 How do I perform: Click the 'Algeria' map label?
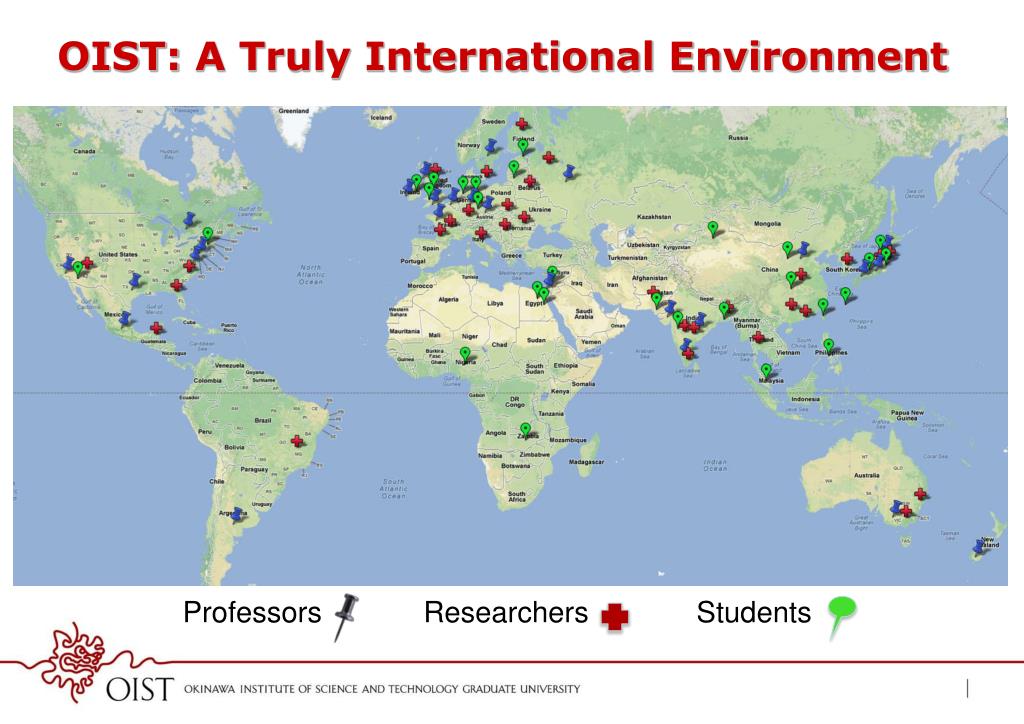tap(449, 299)
